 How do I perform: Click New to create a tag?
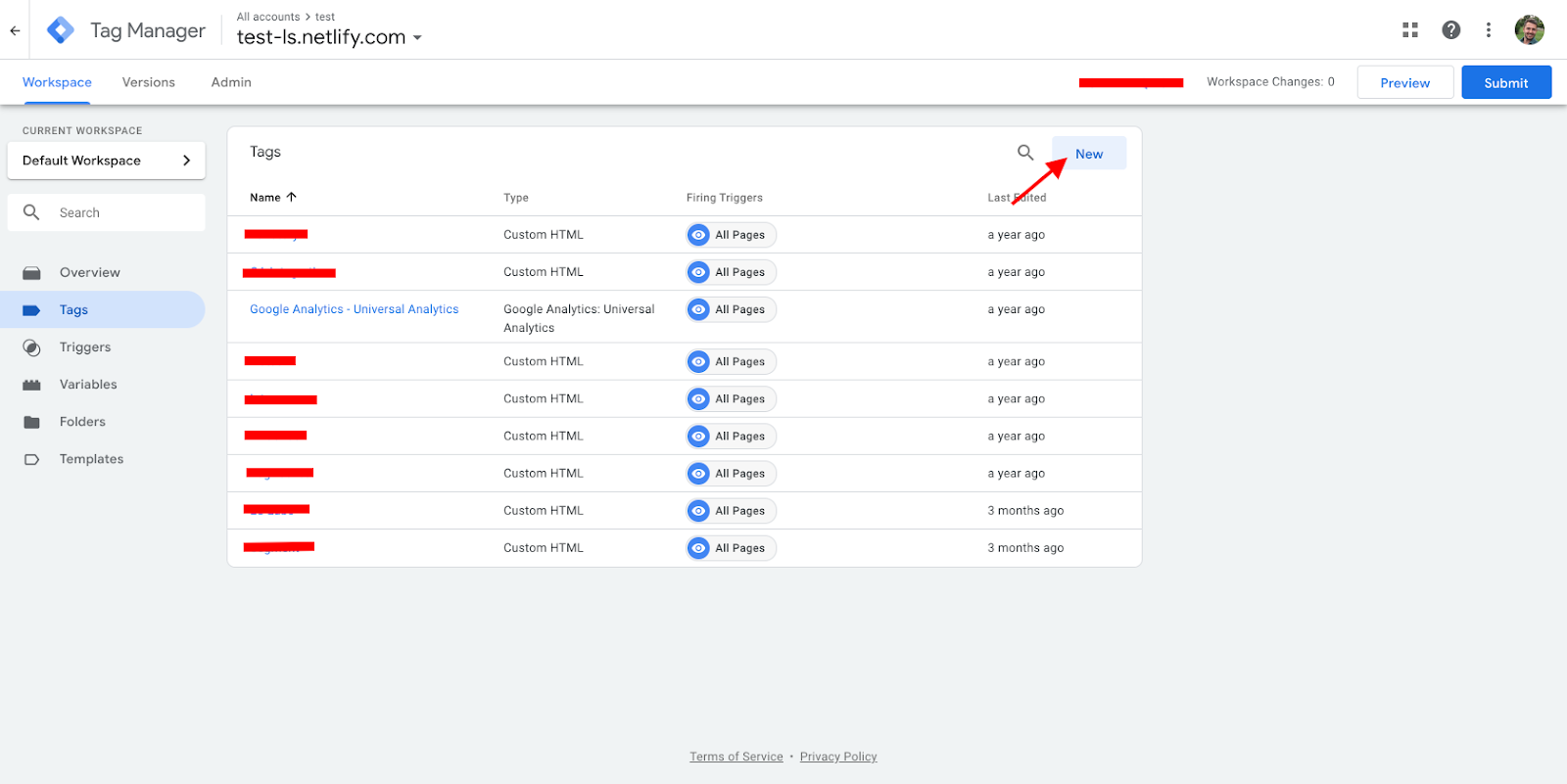pyautogui.click(x=1089, y=154)
